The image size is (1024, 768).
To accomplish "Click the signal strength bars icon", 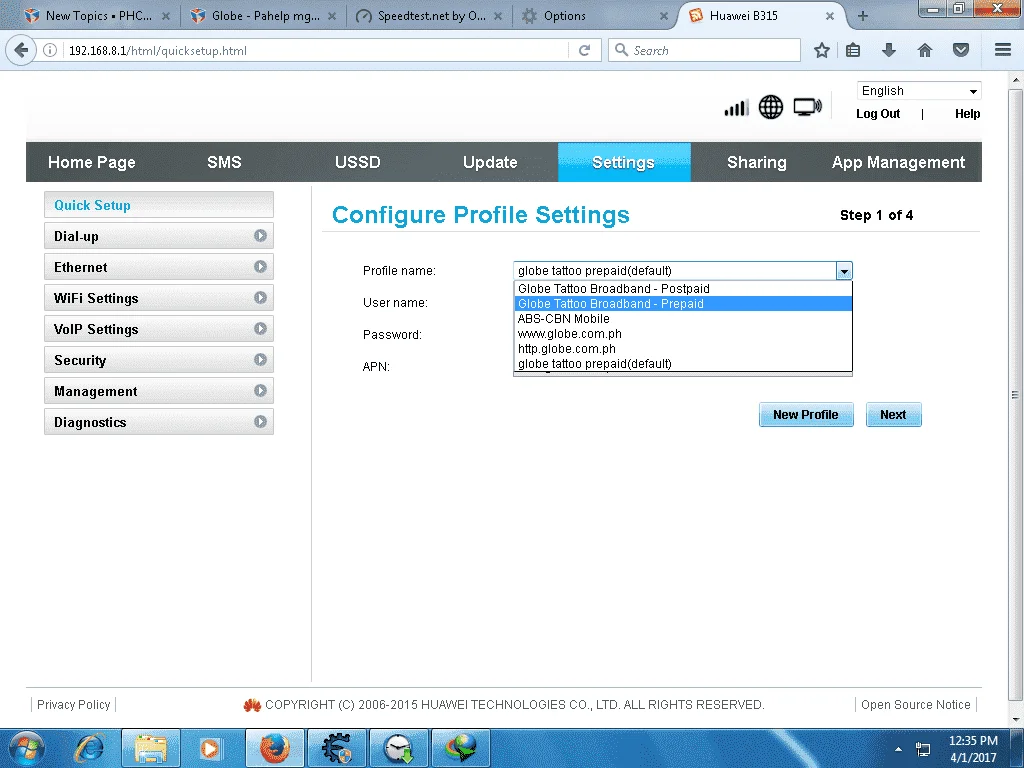I will click(x=736, y=108).
